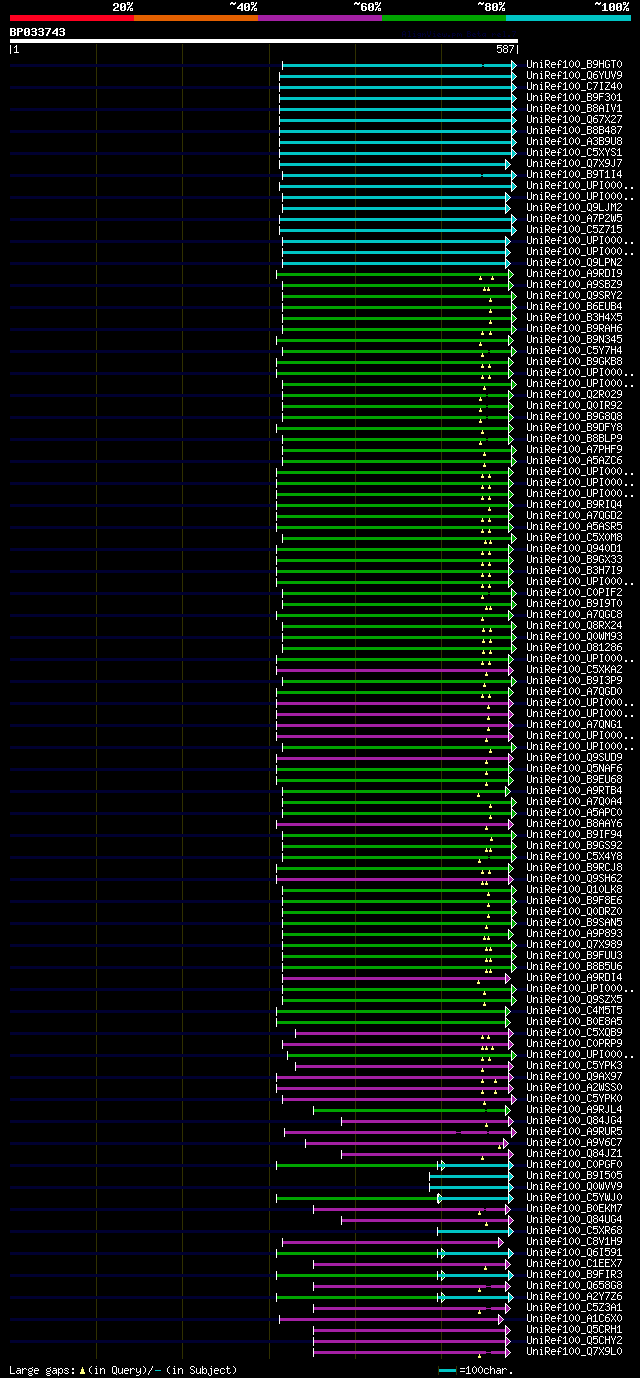
Task: Click the purple ~60% identity legend segment
Action: [x=320, y=17]
